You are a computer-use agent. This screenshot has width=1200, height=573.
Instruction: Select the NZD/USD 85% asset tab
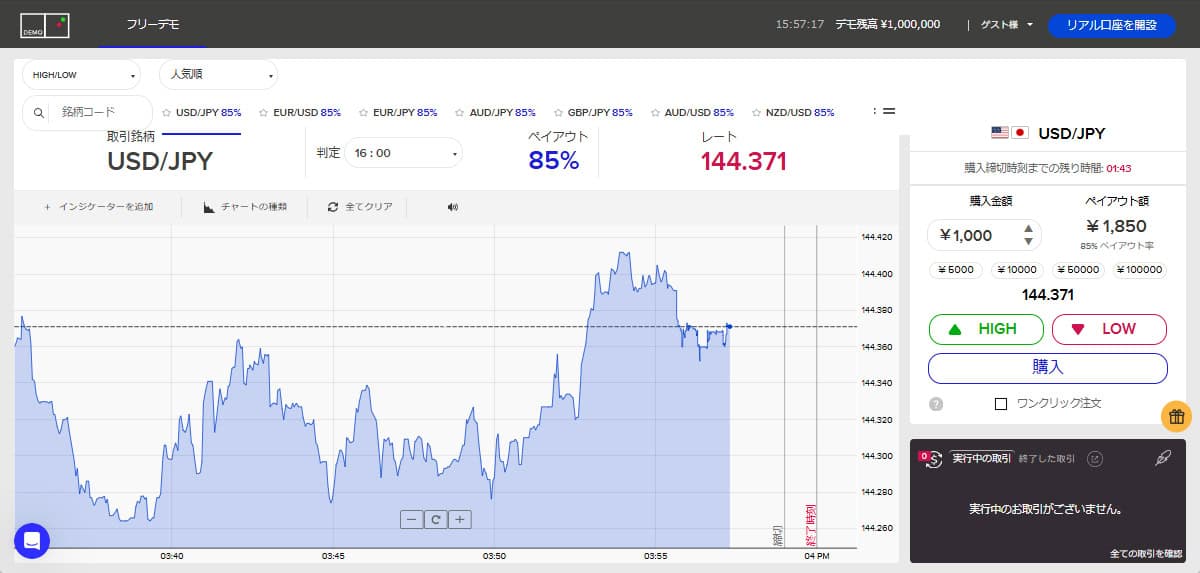tap(793, 113)
